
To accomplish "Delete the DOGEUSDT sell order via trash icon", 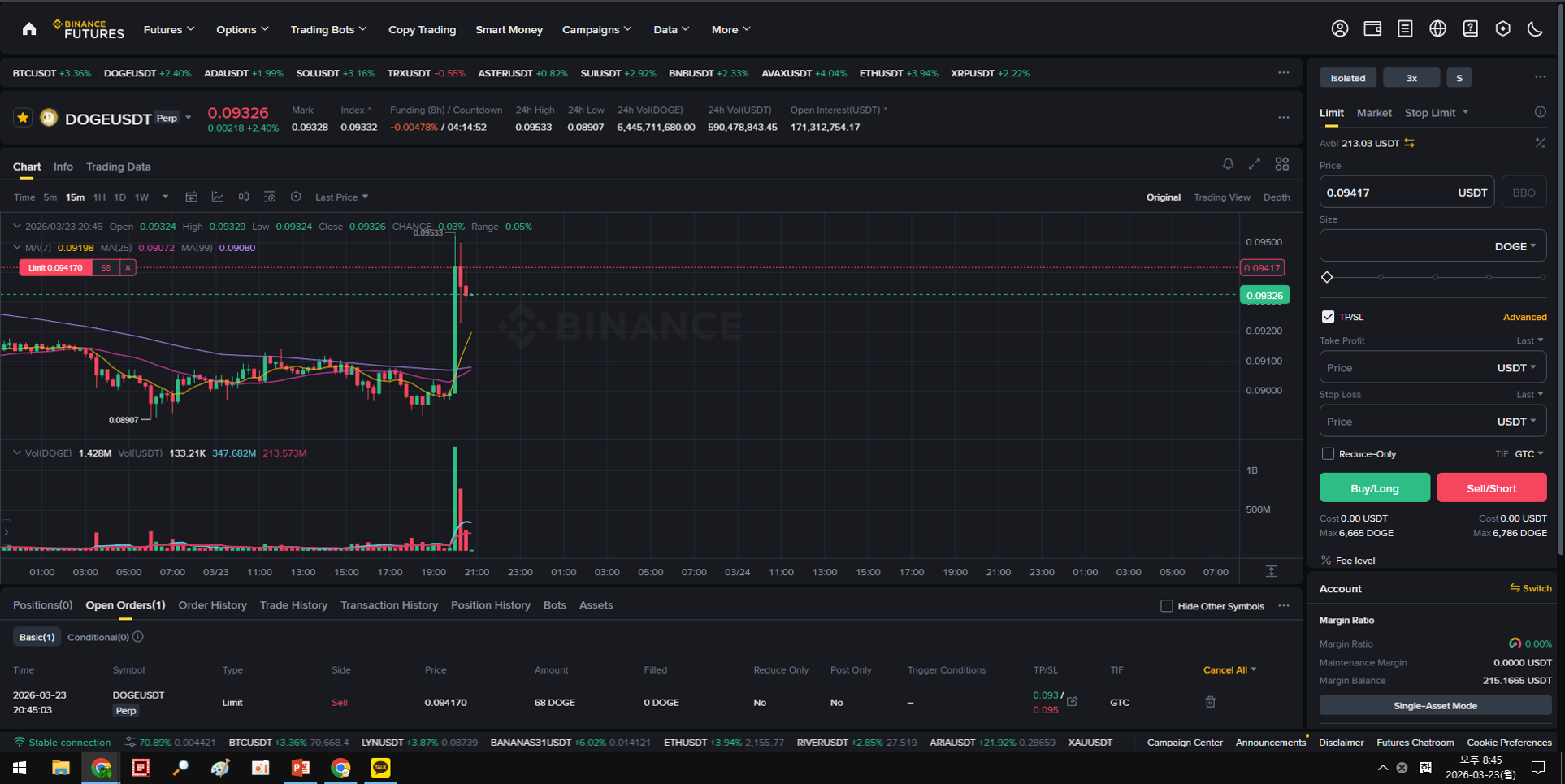I will [x=1210, y=702].
